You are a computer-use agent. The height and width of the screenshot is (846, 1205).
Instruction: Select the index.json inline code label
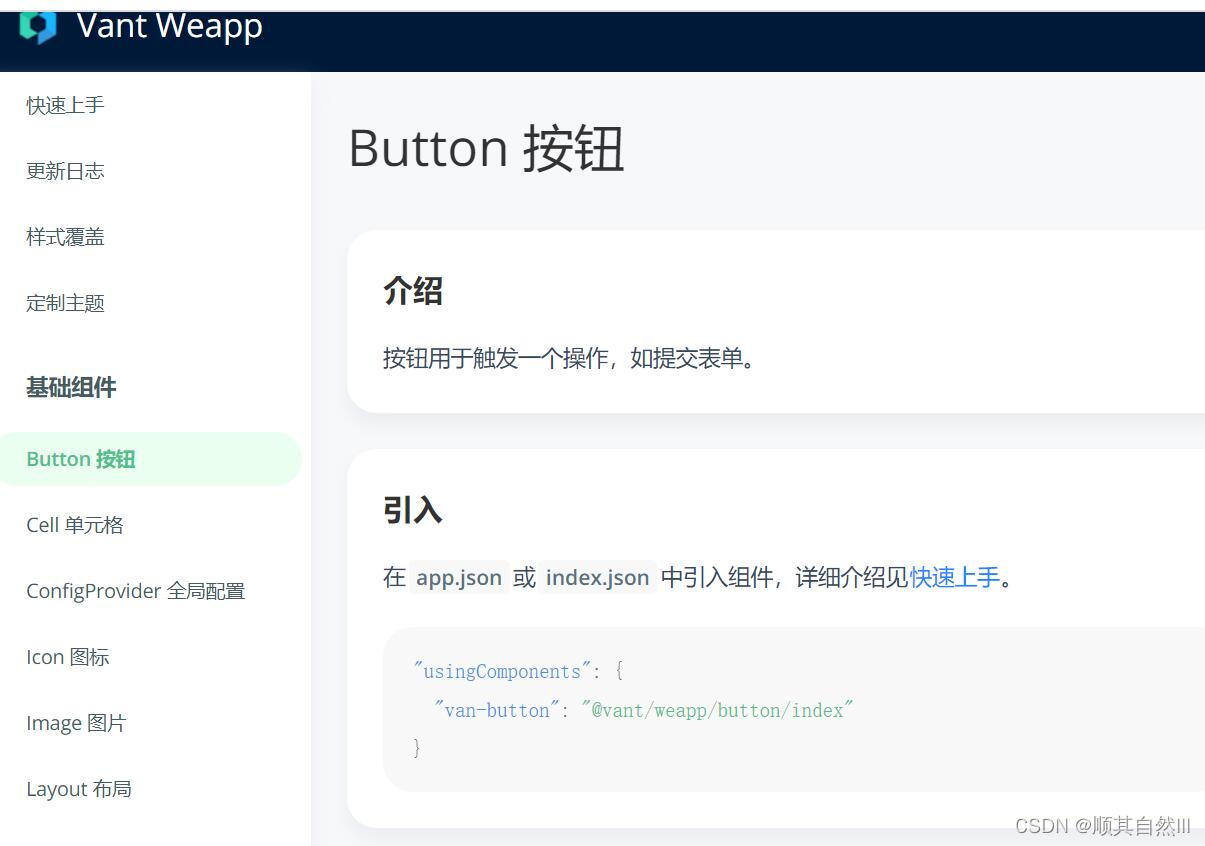coord(596,577)
